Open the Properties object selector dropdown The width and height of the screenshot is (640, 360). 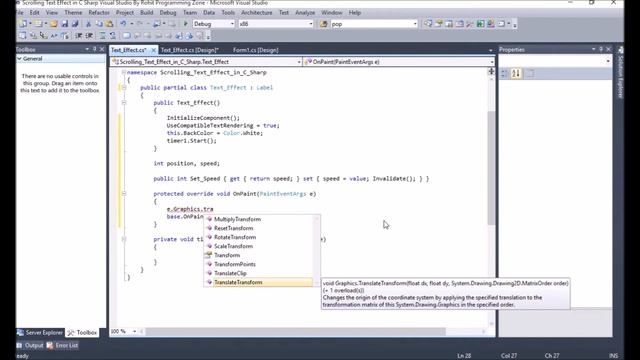point(608,61)
